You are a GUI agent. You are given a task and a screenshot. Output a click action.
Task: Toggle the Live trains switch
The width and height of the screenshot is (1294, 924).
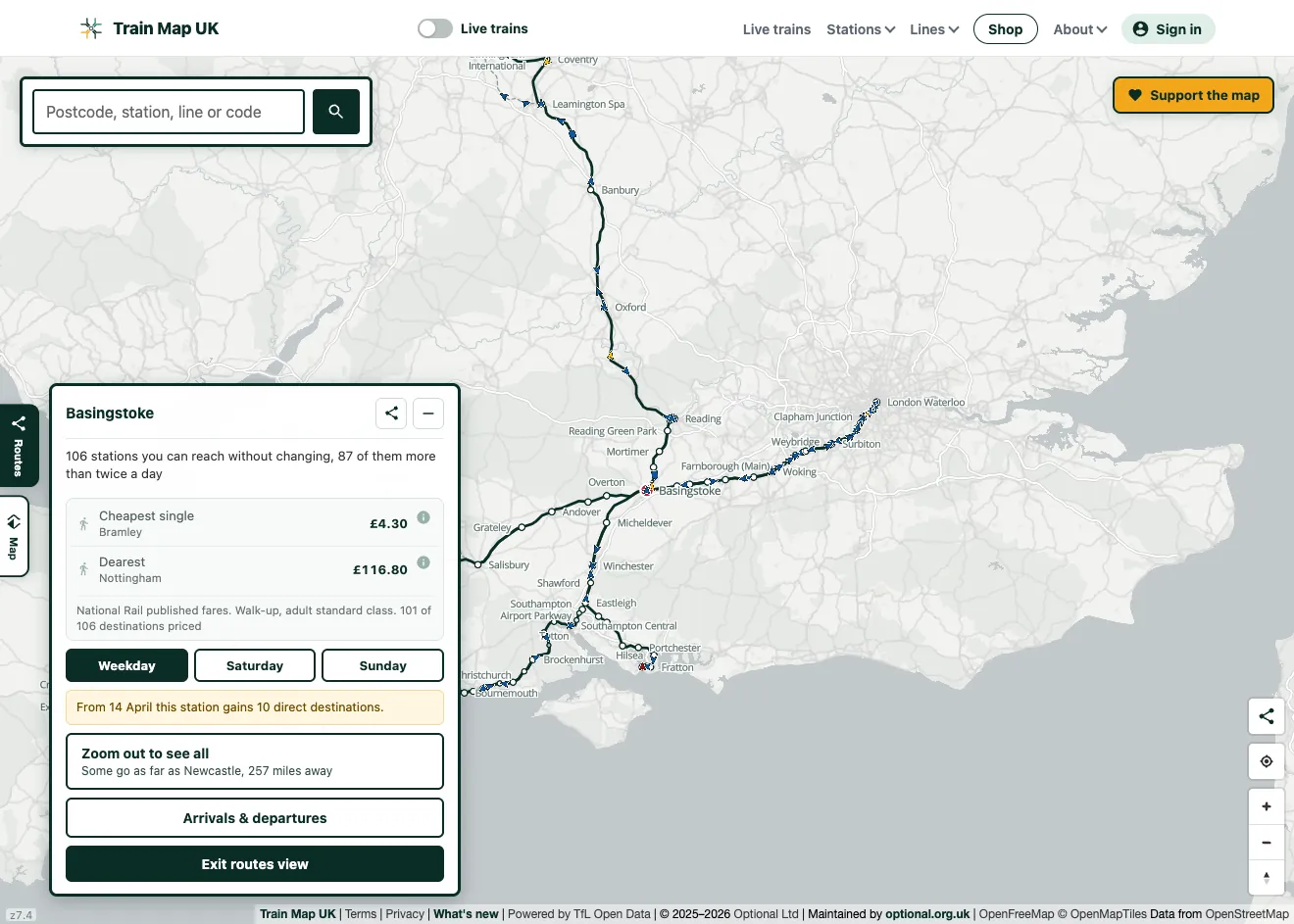[x=435, y=28]
